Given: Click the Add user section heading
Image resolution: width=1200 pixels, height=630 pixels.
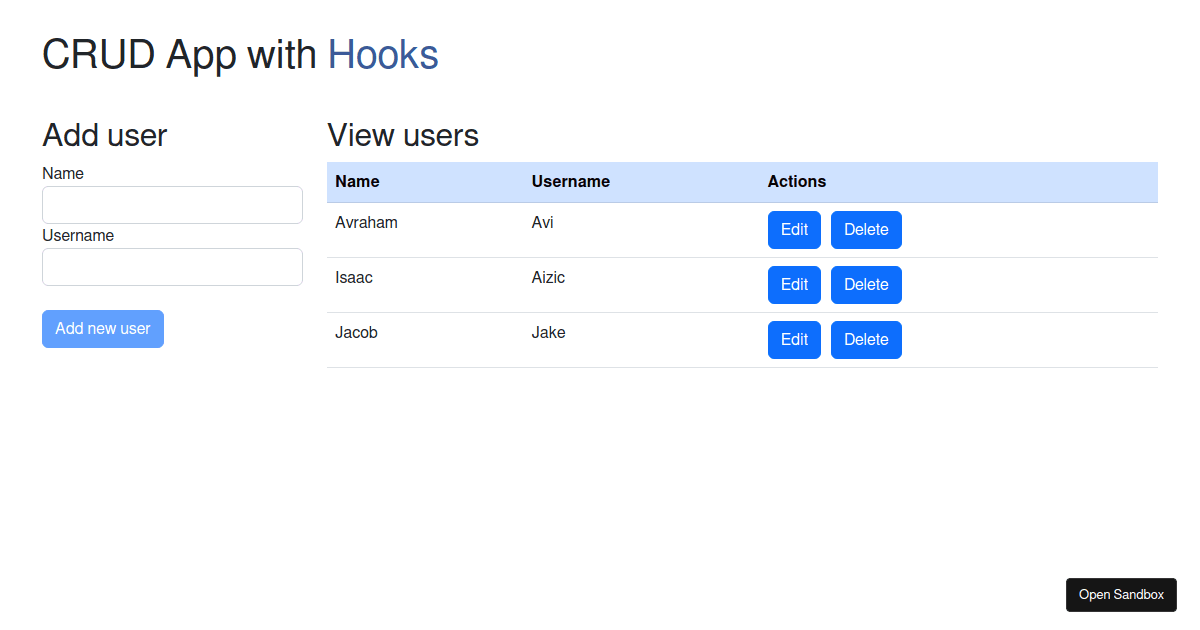Looking at the screenshot, I should click(104, 135).
